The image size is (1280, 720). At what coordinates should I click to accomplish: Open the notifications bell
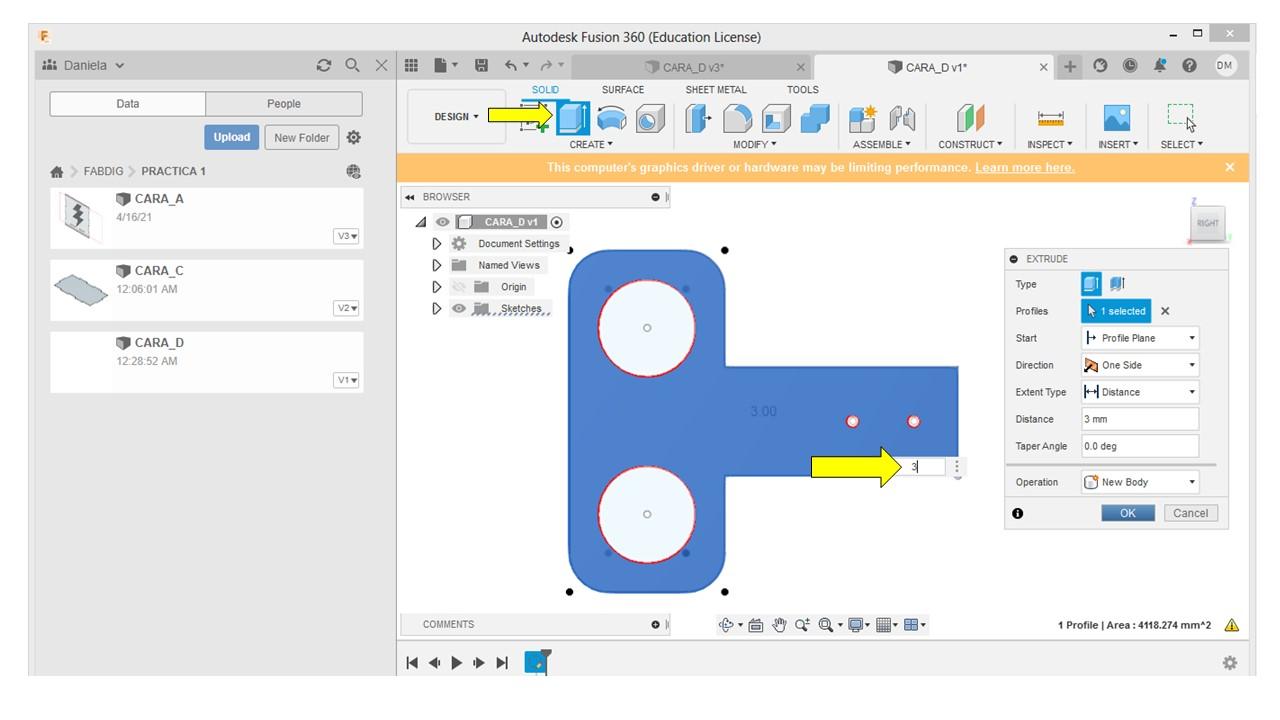coord(1160,66)
